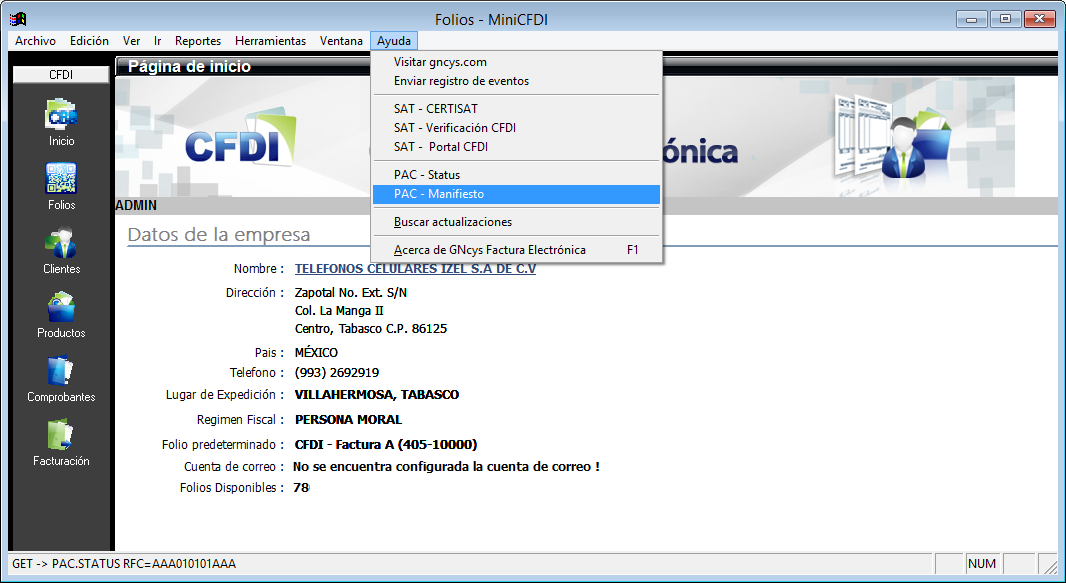Choose Buscar actualizaciones
The width and height of the screenshot is (1066, 583).
(517, 222)
